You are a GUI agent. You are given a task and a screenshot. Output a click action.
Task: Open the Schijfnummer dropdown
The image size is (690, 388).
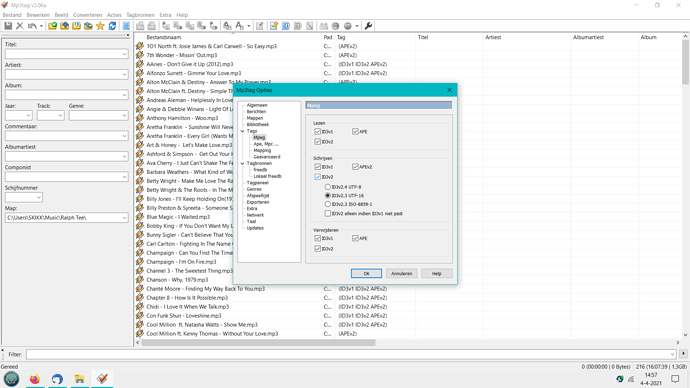(39, 198)
